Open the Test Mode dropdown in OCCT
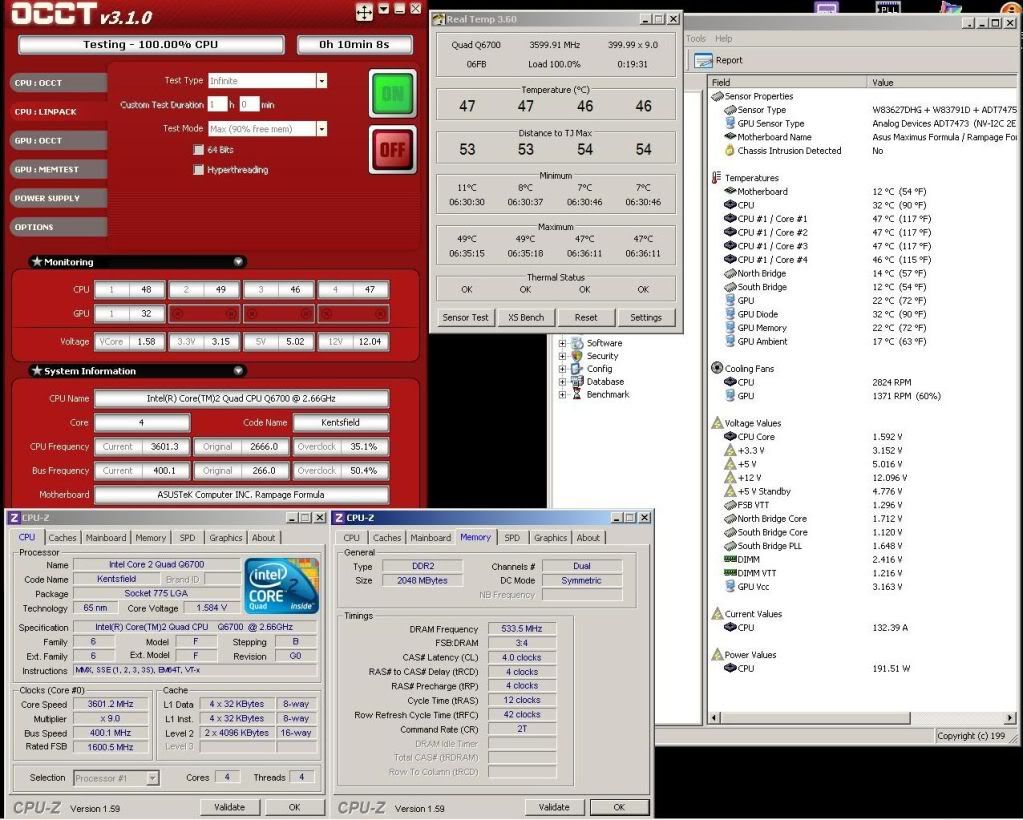Screen dimensions: 1023x820 pos(322,128)
